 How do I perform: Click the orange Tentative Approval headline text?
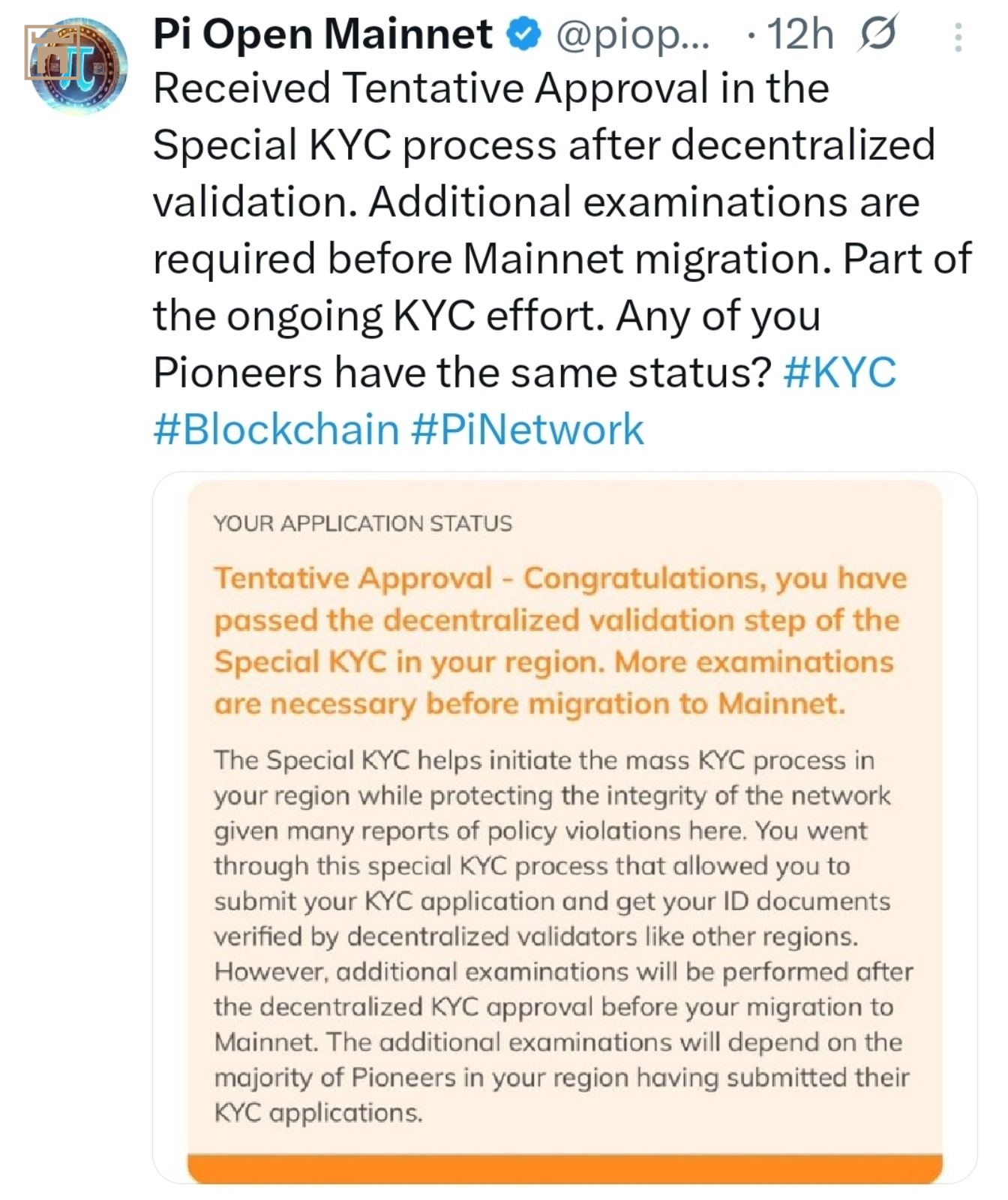[560, 640]
